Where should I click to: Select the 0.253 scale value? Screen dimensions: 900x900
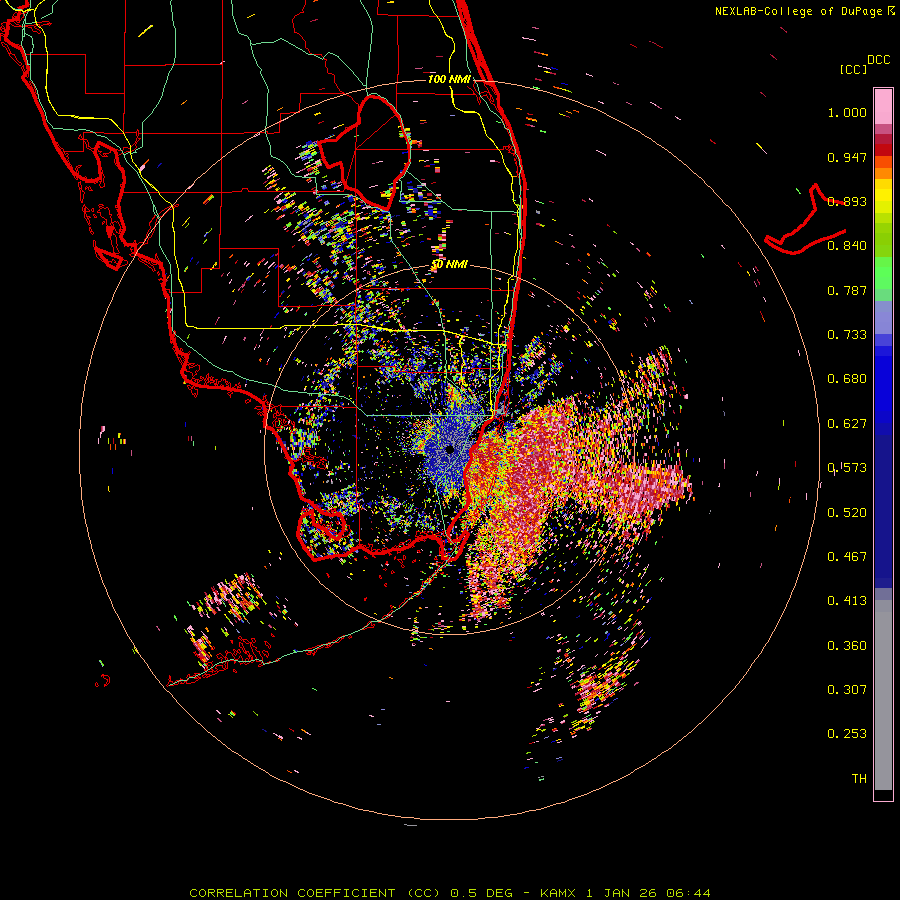pos(847,734)
